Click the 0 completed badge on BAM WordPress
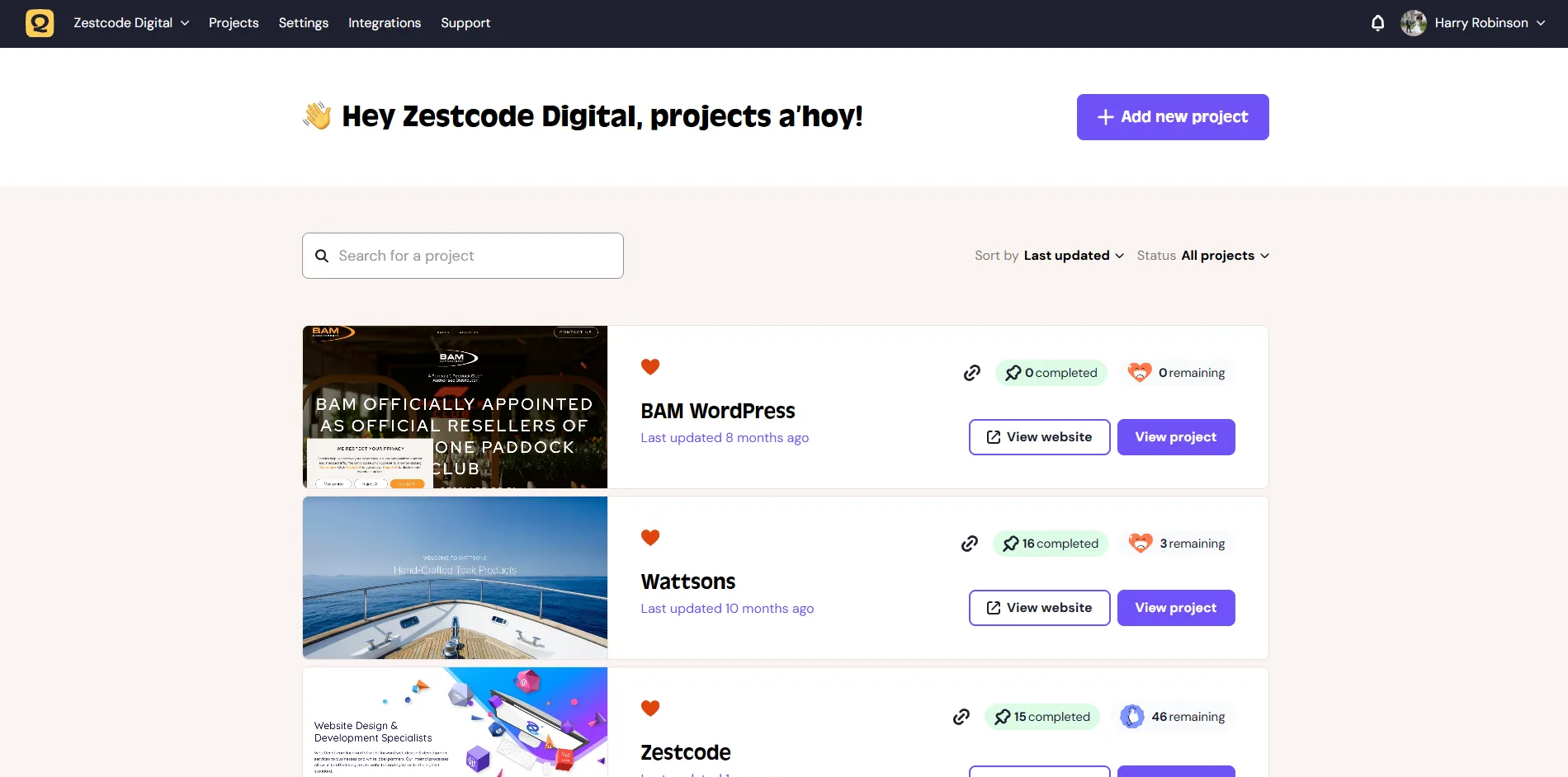 coord(1051,373)
